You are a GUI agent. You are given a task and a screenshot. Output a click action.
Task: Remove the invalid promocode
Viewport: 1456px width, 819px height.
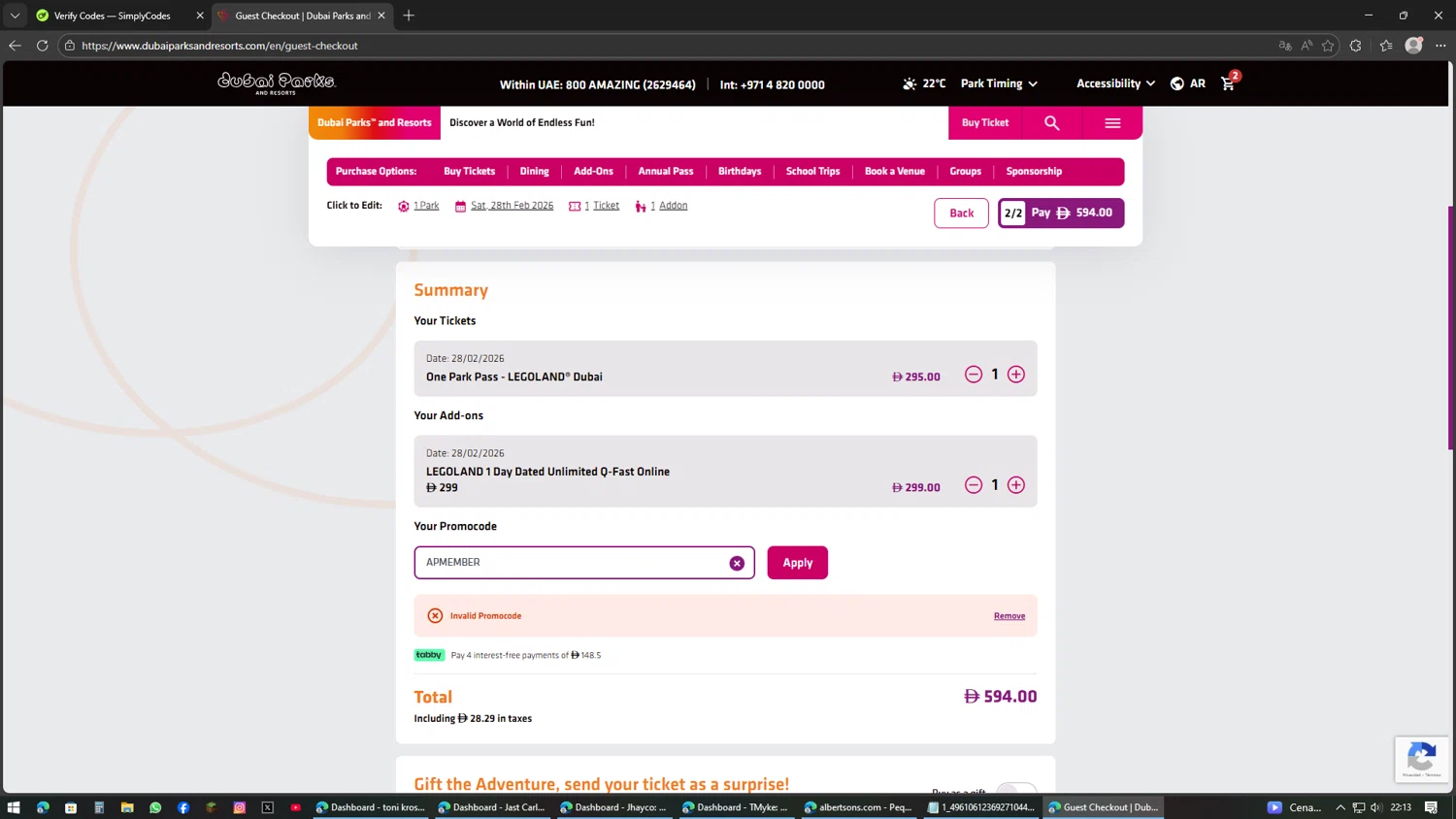(x=1009, y=616)
